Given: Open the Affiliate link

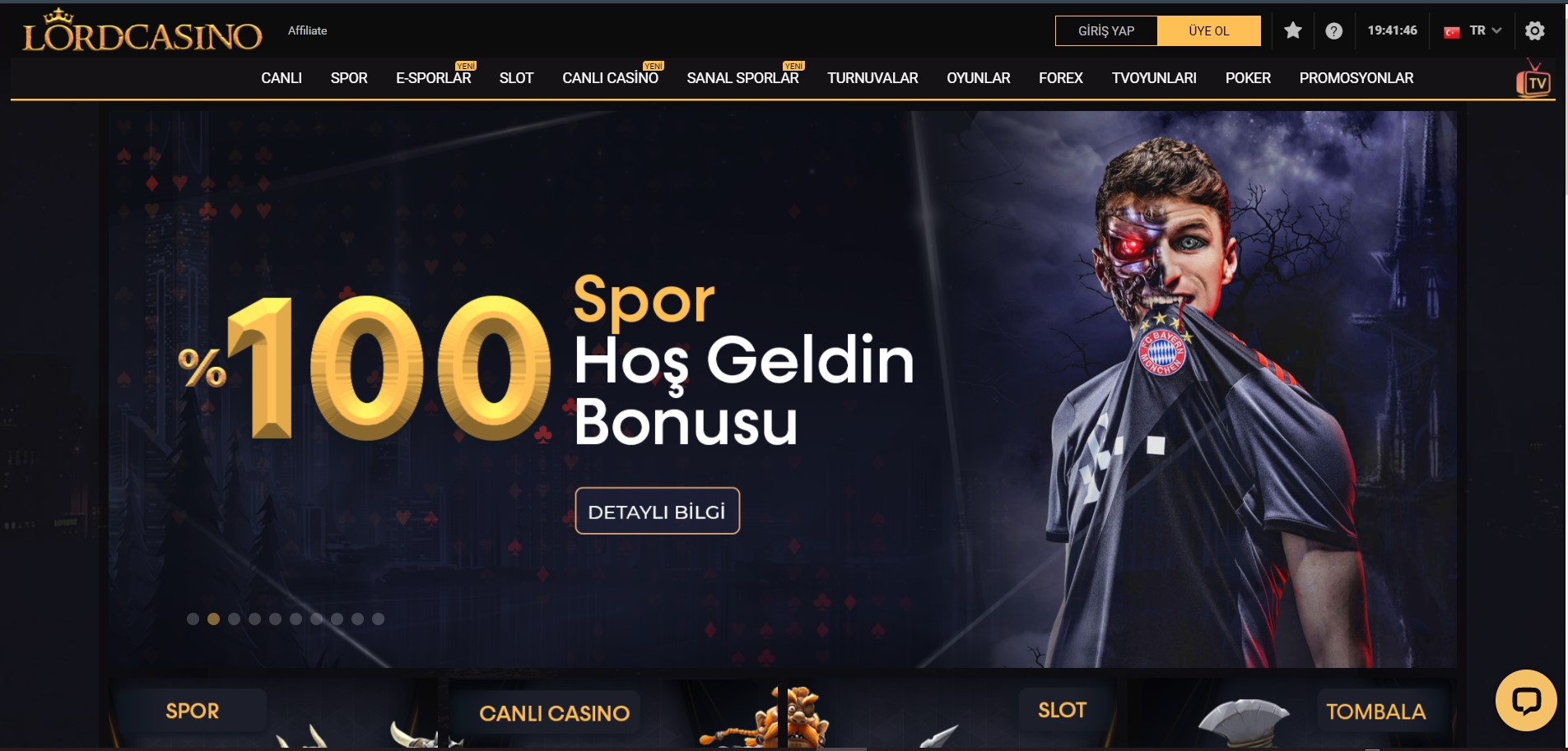Looking at the screenshot, I should 307,30.
